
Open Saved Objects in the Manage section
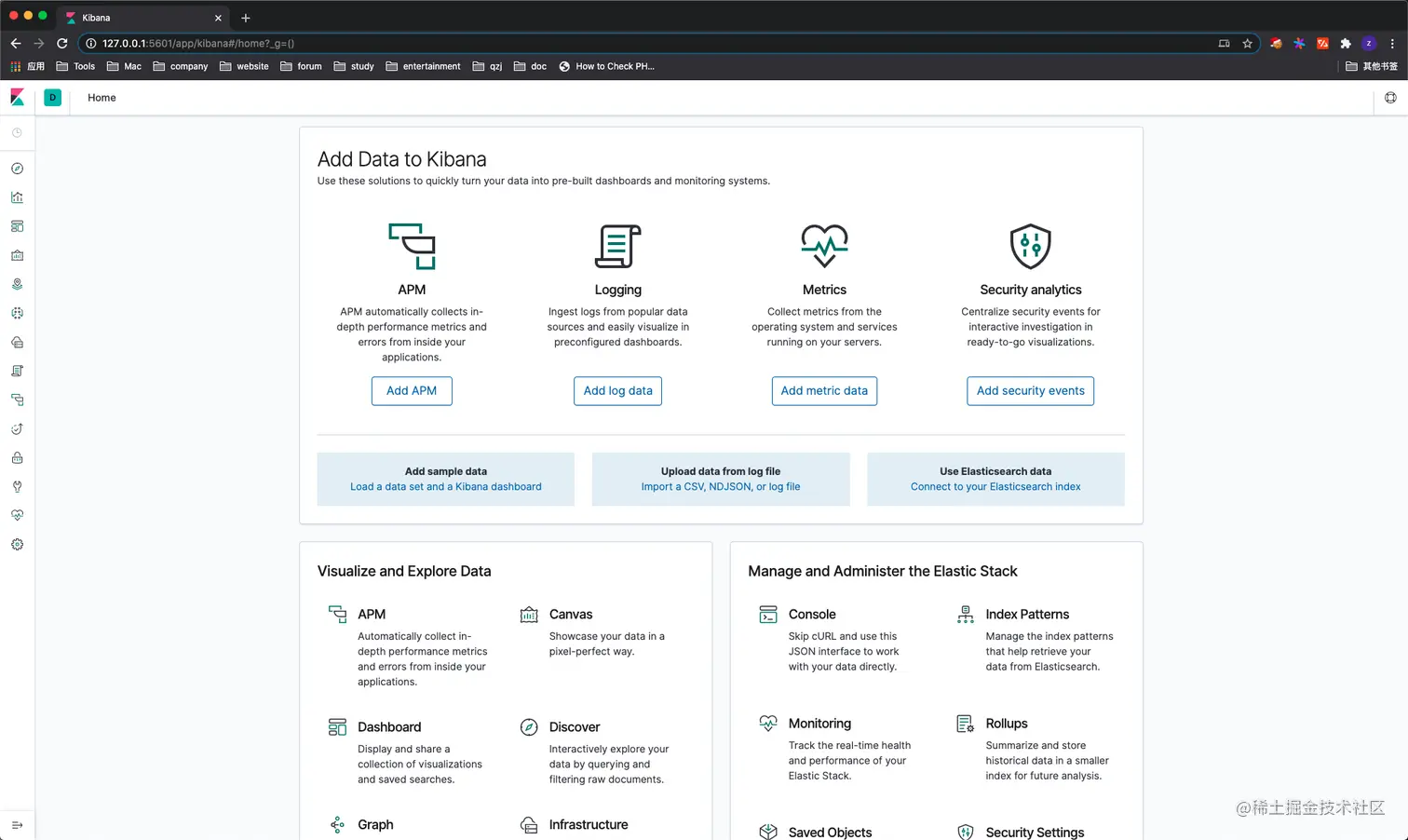coord(830,833)
